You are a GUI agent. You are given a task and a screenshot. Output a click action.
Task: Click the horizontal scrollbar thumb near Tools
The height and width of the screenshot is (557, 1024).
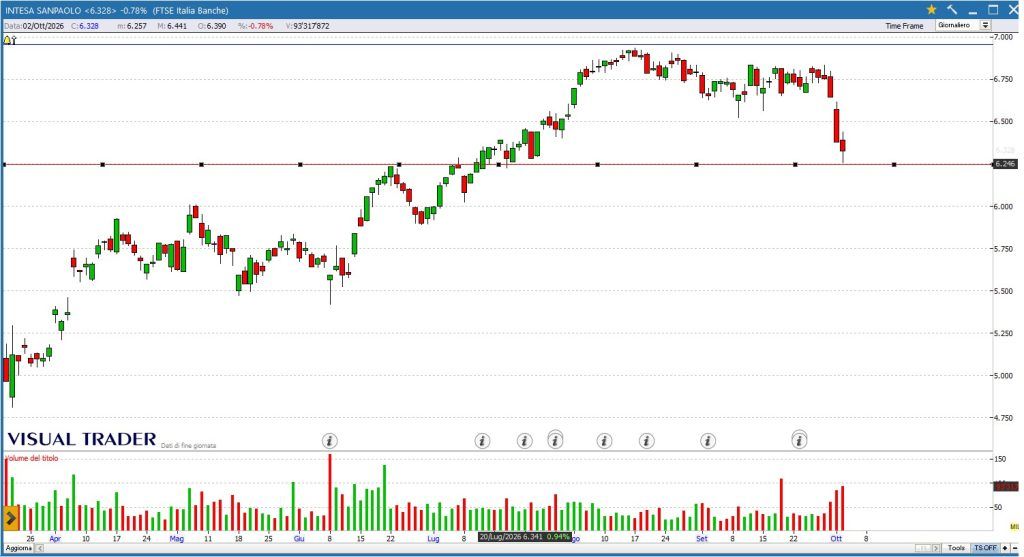tap(922, 549)
